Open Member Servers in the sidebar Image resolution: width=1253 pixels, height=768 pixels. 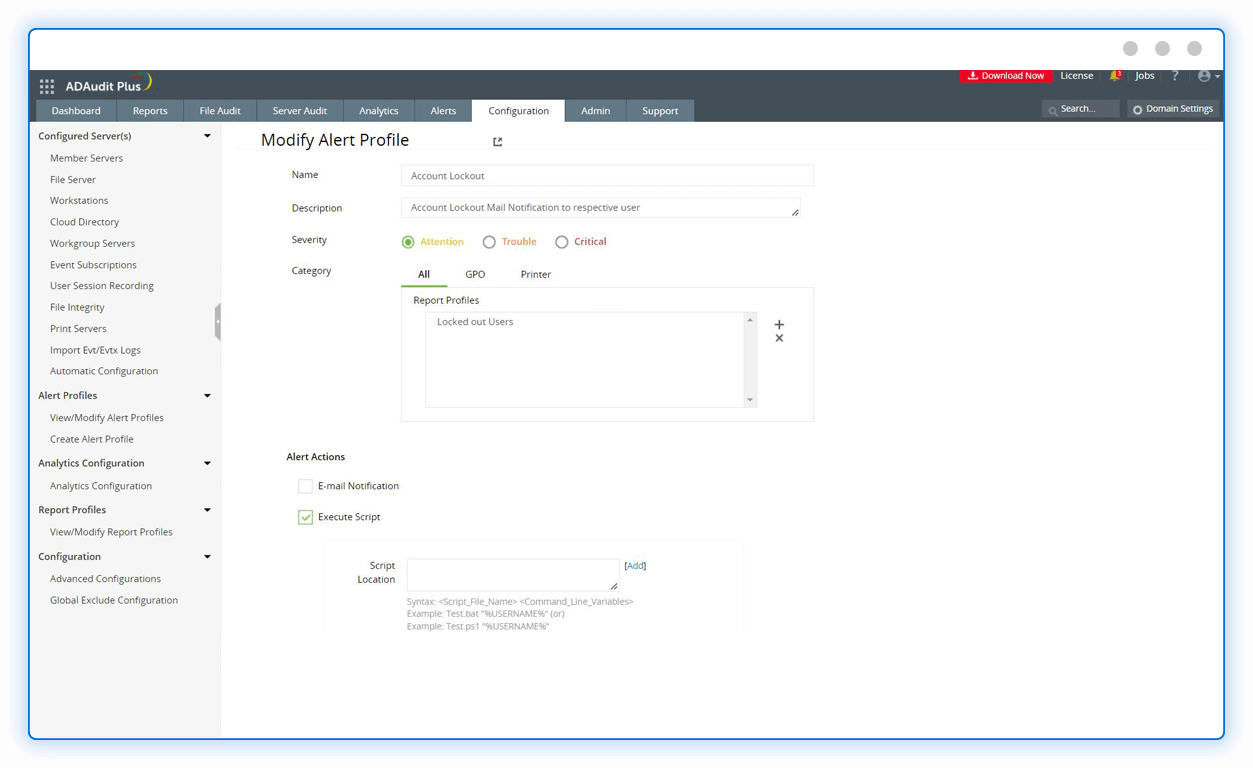click(87, 158)
